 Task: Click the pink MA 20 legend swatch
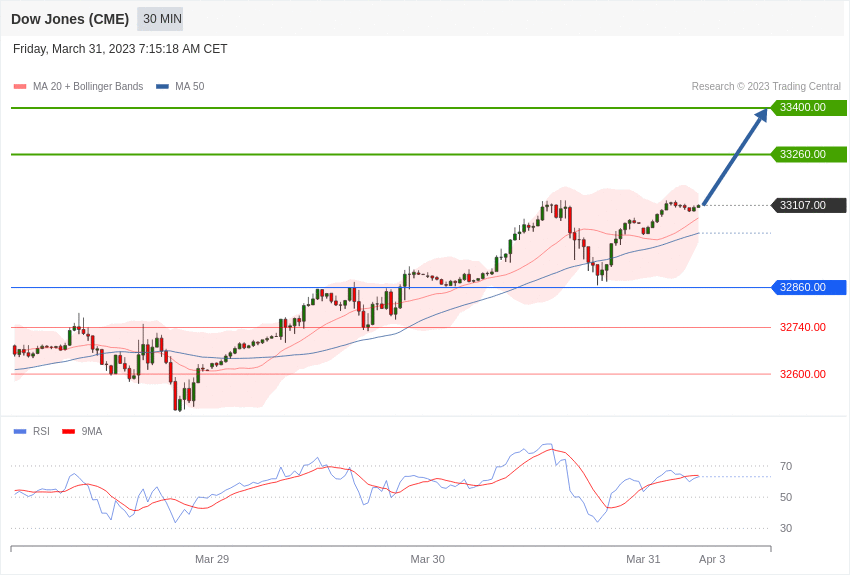click(x=20, y=86)
